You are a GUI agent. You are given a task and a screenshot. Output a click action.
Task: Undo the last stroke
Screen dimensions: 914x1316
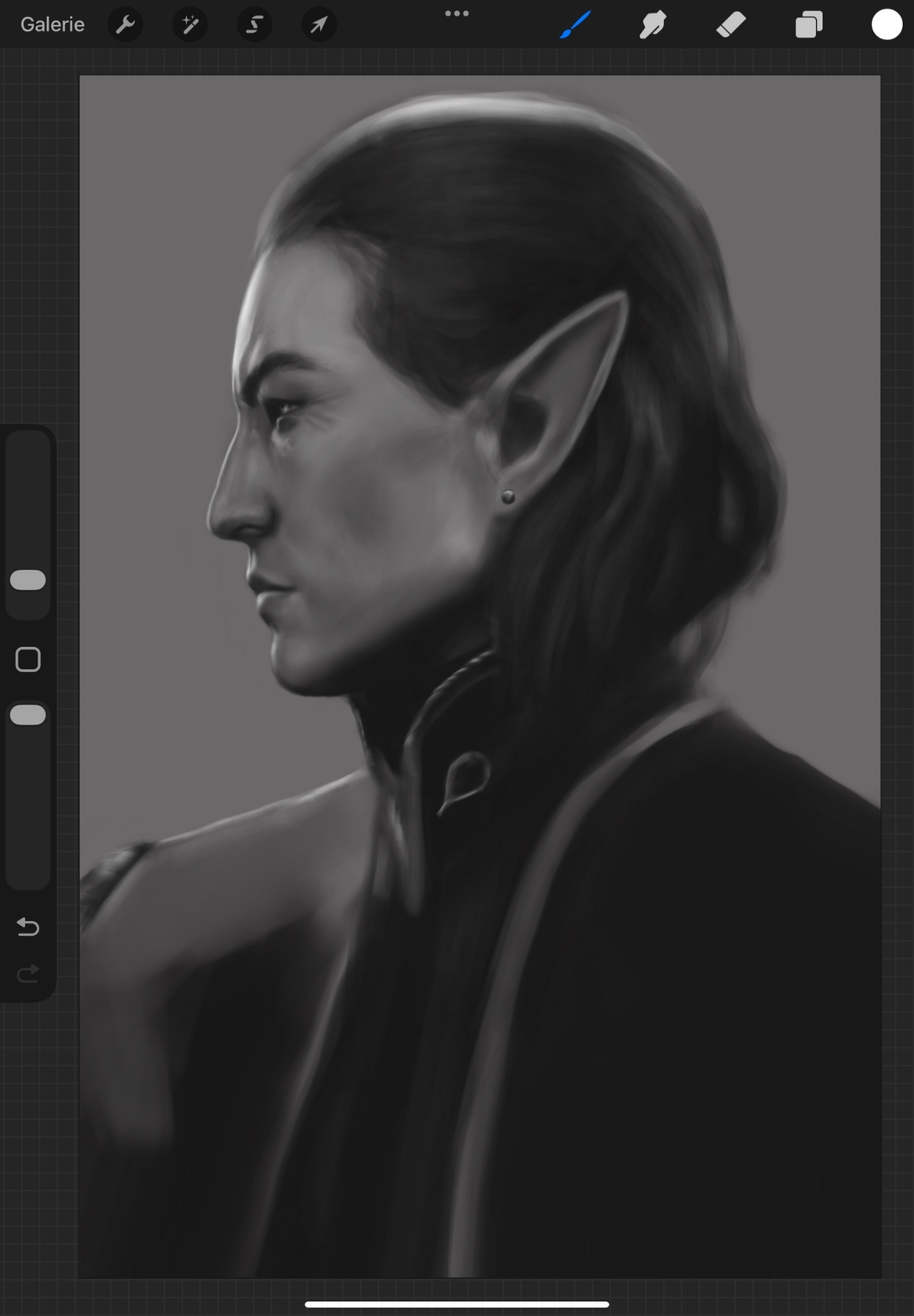pyautogui.click(x=28, y=927)
